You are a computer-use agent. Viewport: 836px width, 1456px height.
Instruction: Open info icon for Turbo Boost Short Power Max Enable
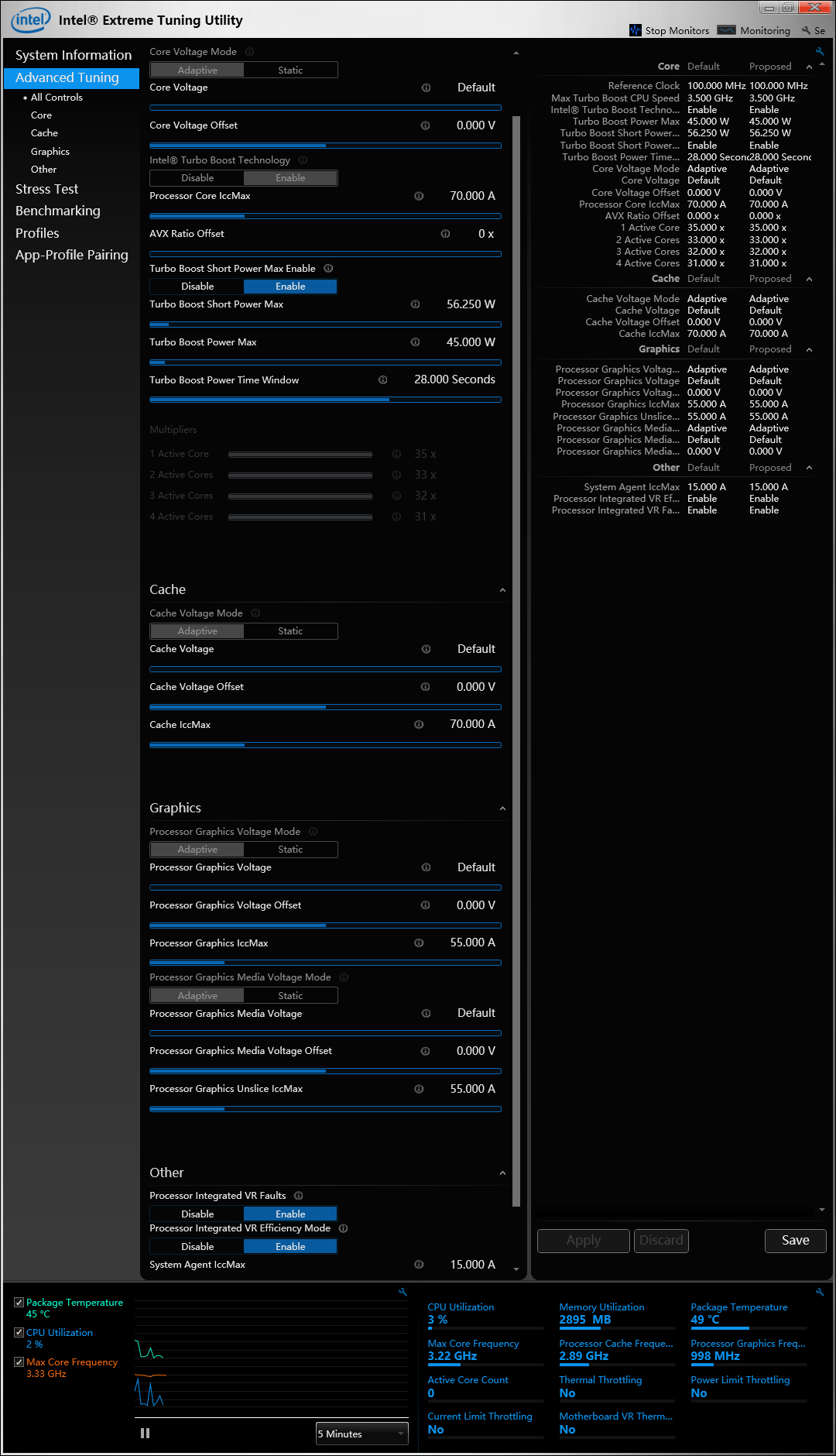click(x=328, y=269)
